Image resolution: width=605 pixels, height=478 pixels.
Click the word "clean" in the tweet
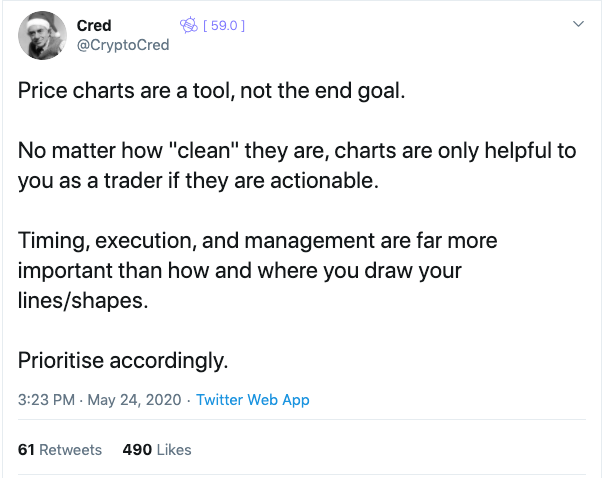pyautogui.click(x=204, y=150)
